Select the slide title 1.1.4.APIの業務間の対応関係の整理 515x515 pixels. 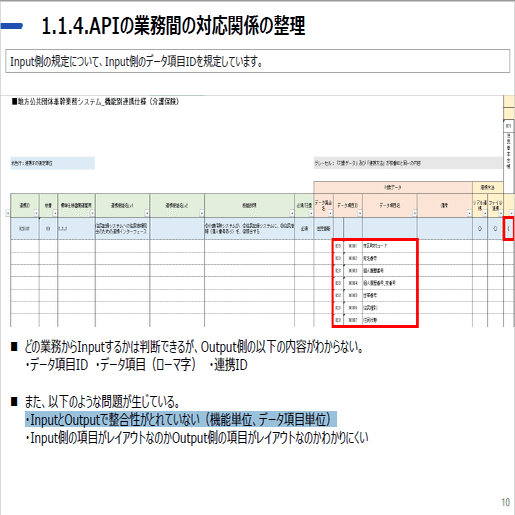(x=173, y=26)
